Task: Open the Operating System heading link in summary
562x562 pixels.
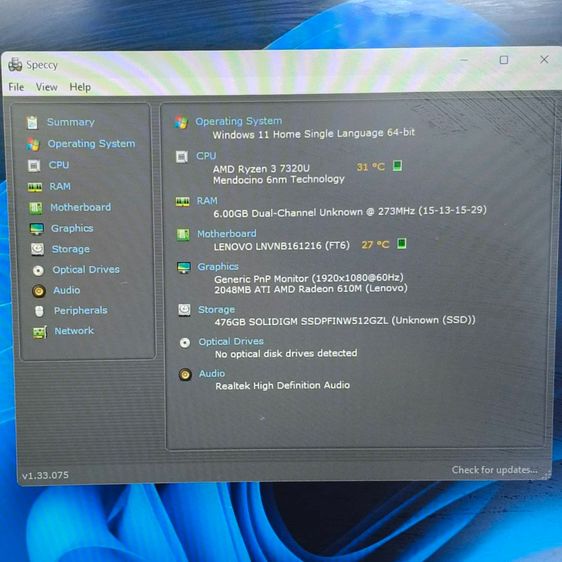Action: 239,121
